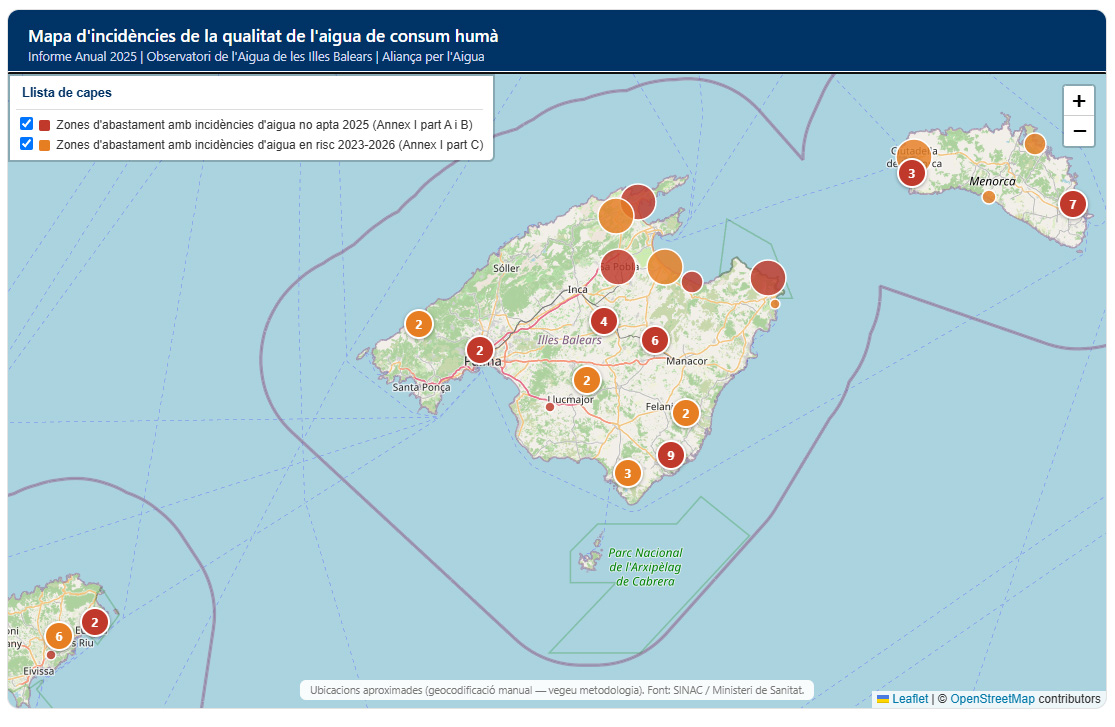Viewport: 1115px width, 727px height.
Task: Click the Santa Ponça town label
Action: pyautogui.click(x=422, y=388)
